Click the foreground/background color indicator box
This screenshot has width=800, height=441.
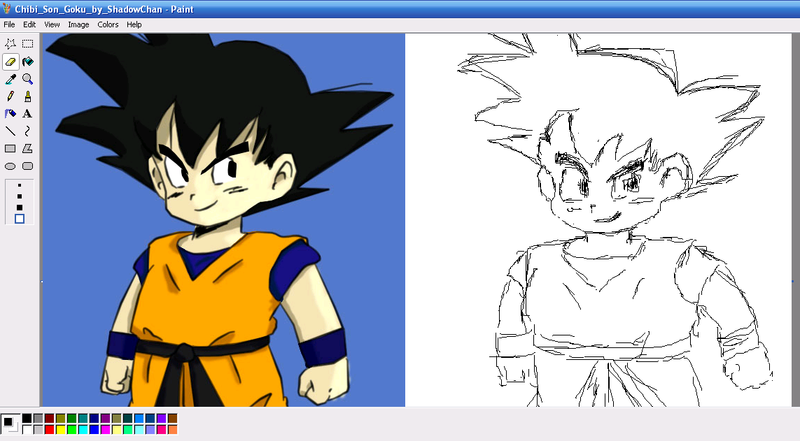coord(10,424)
